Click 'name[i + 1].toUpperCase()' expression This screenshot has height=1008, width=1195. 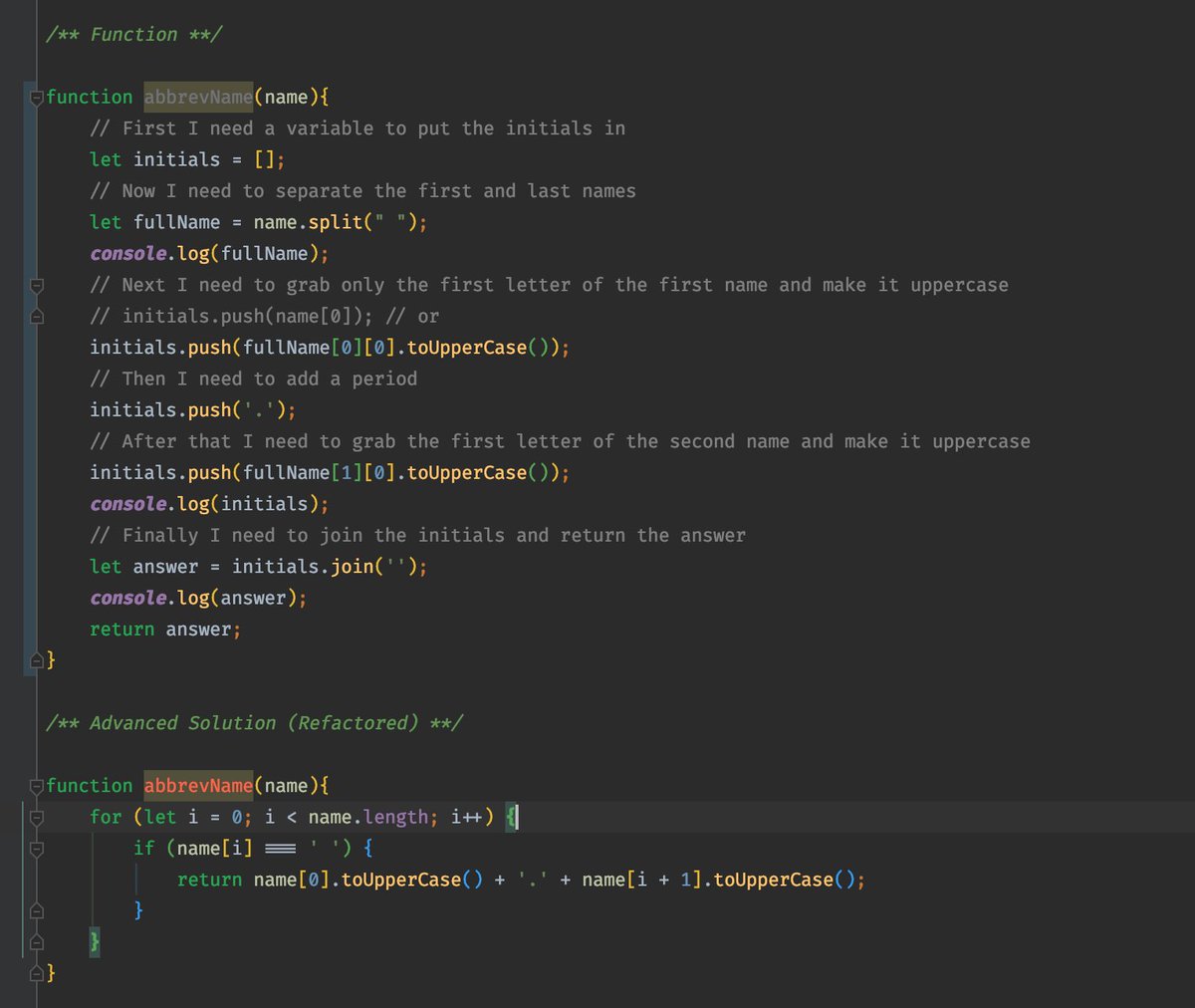(719, 881)
